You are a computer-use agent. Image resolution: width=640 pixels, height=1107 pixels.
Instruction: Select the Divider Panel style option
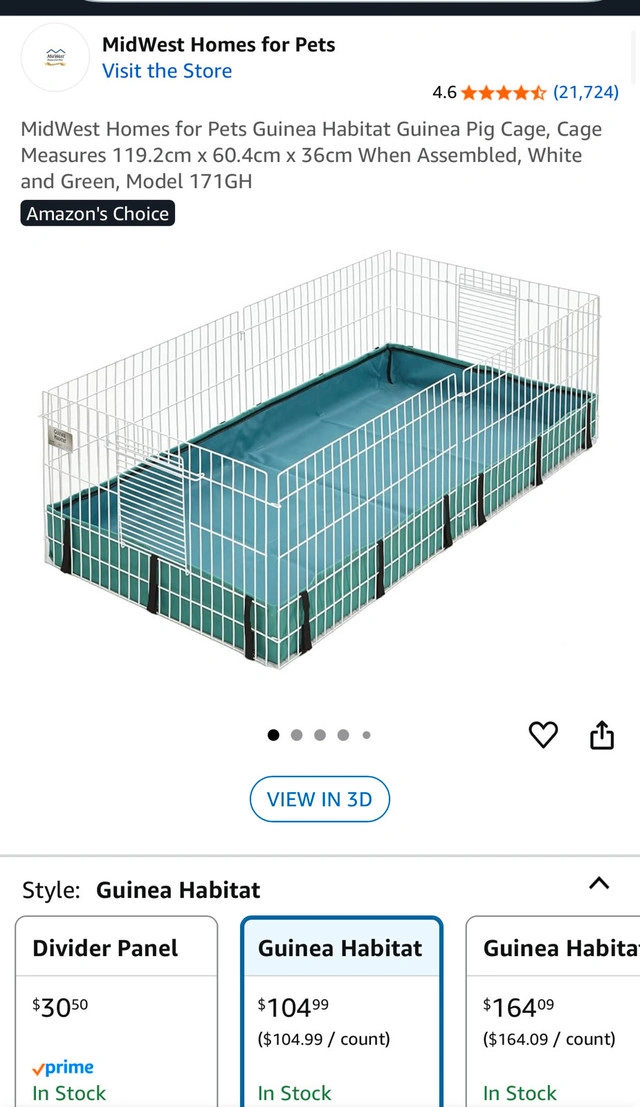(116, 1012)
